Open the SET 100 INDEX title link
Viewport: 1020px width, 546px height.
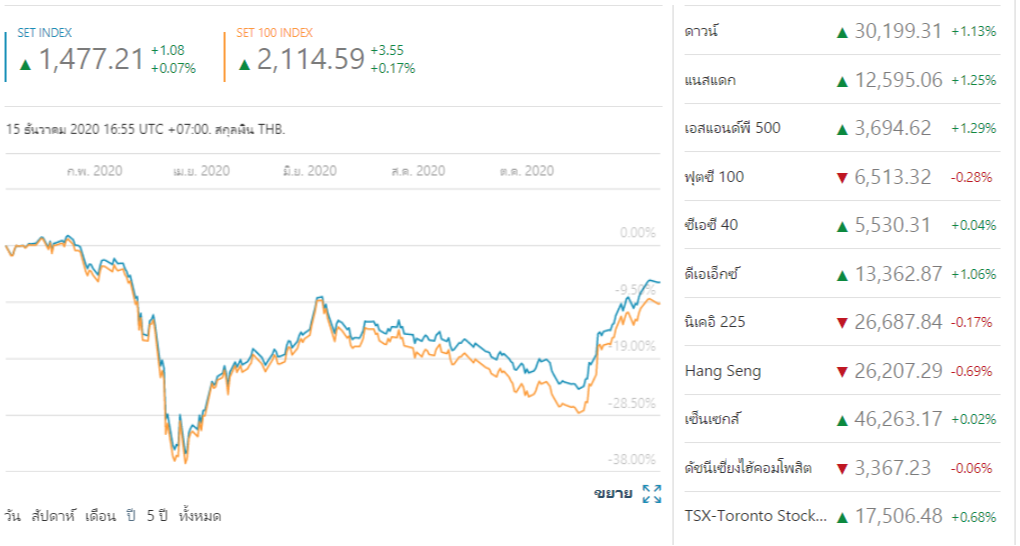[274, 33]
